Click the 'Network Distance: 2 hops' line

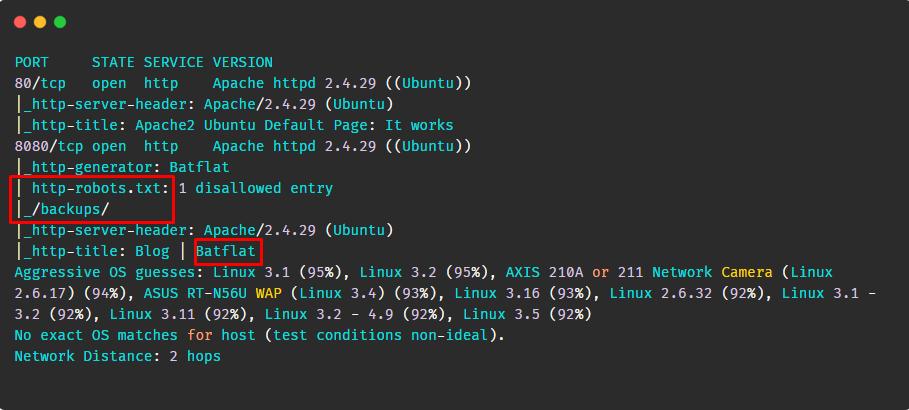tap(118, 356)
